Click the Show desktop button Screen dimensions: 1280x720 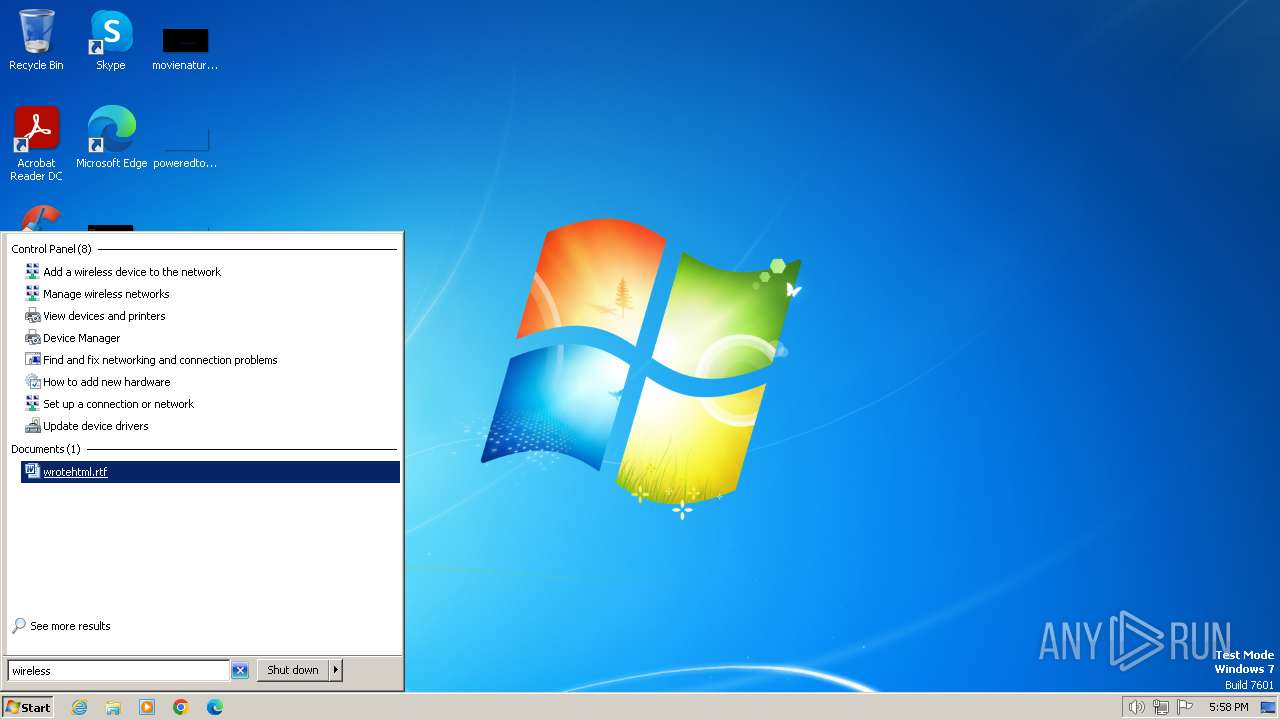(1268, 707)
